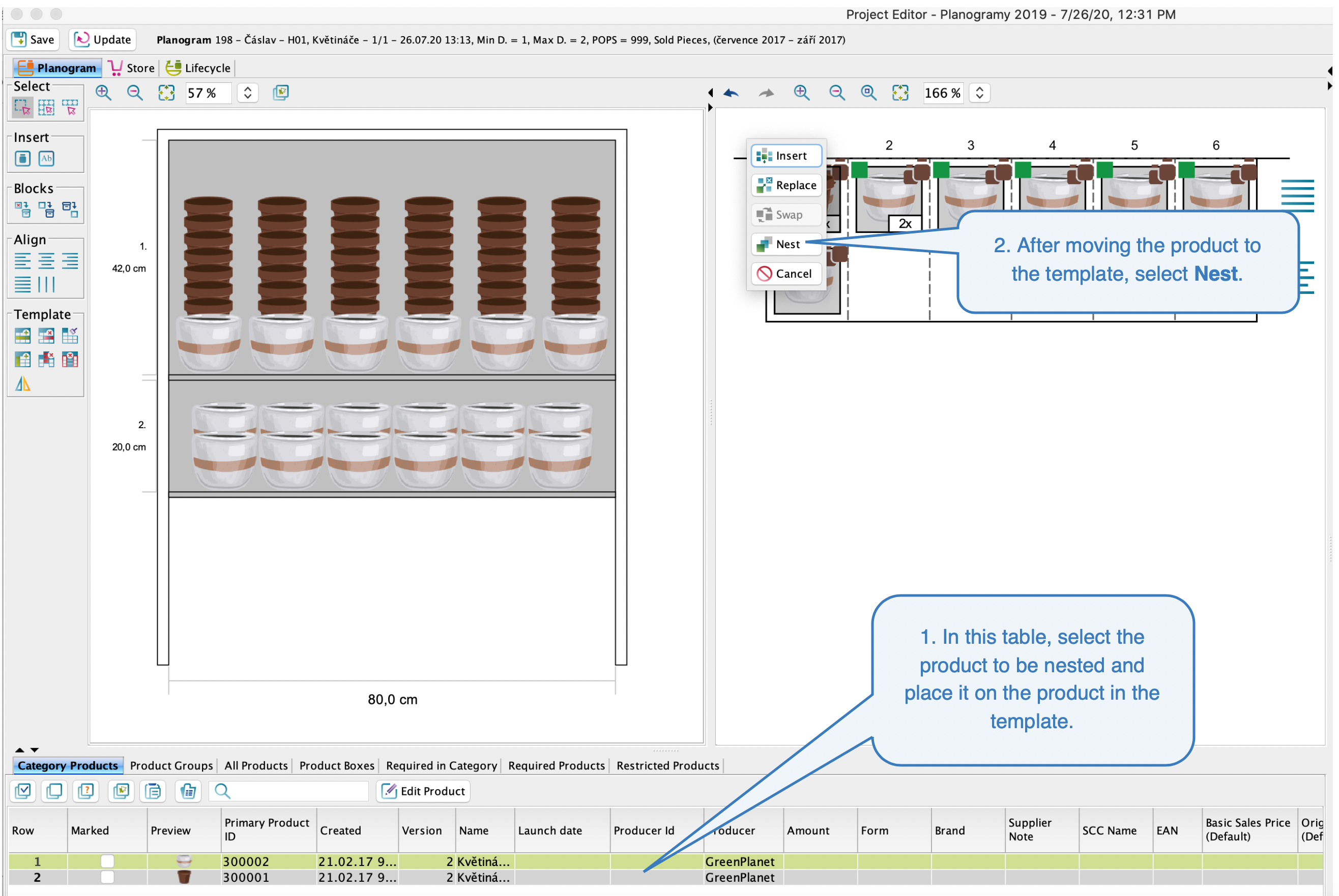Open the Product Groups tab
The image size is (1339, 896).
pos(171,766)
